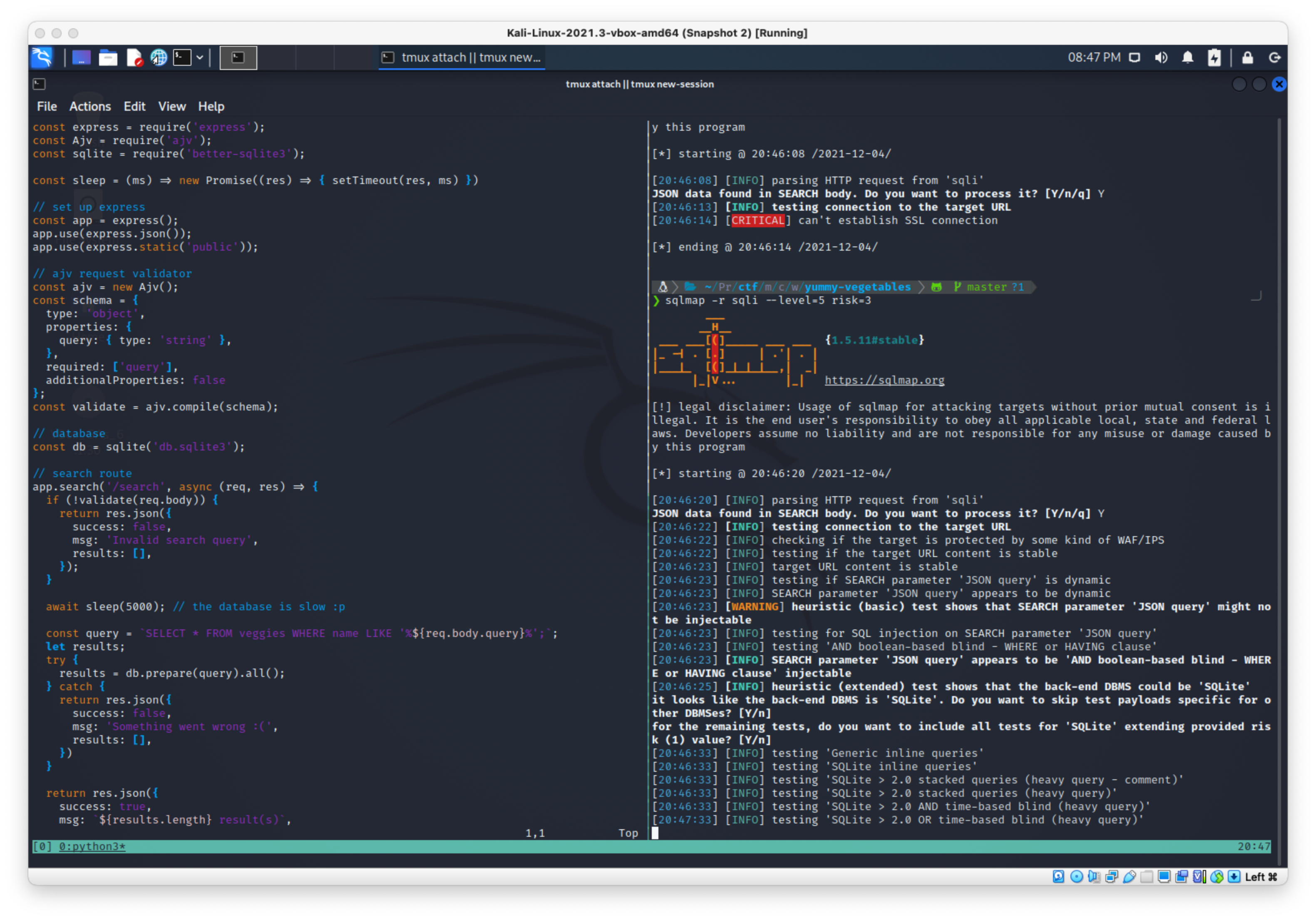Click the 'const validate = ajv.compile(schema)' line
The height and width of the screenshot is (920, 1316).
pyautogui.click(x=155, y=407)
